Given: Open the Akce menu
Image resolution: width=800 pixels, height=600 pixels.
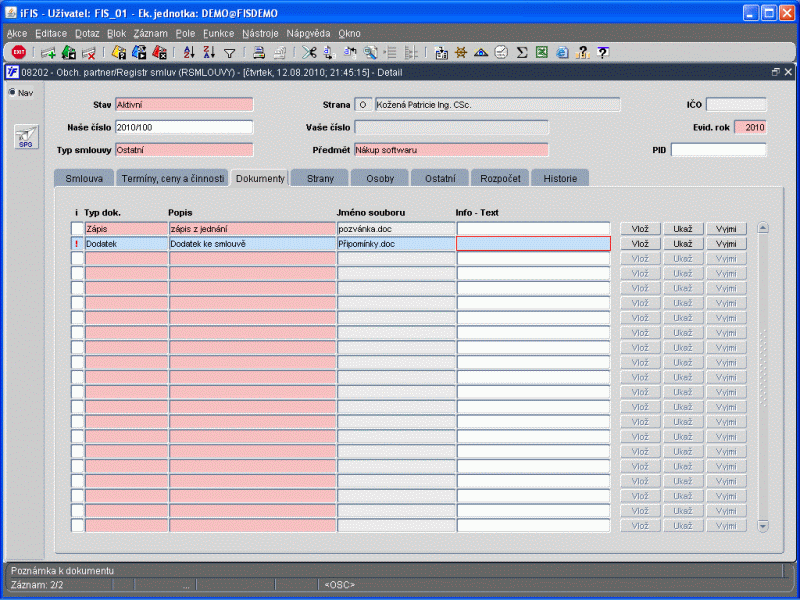Looking at the screenshot, I should pyautogui.click(x=17, y=33).
